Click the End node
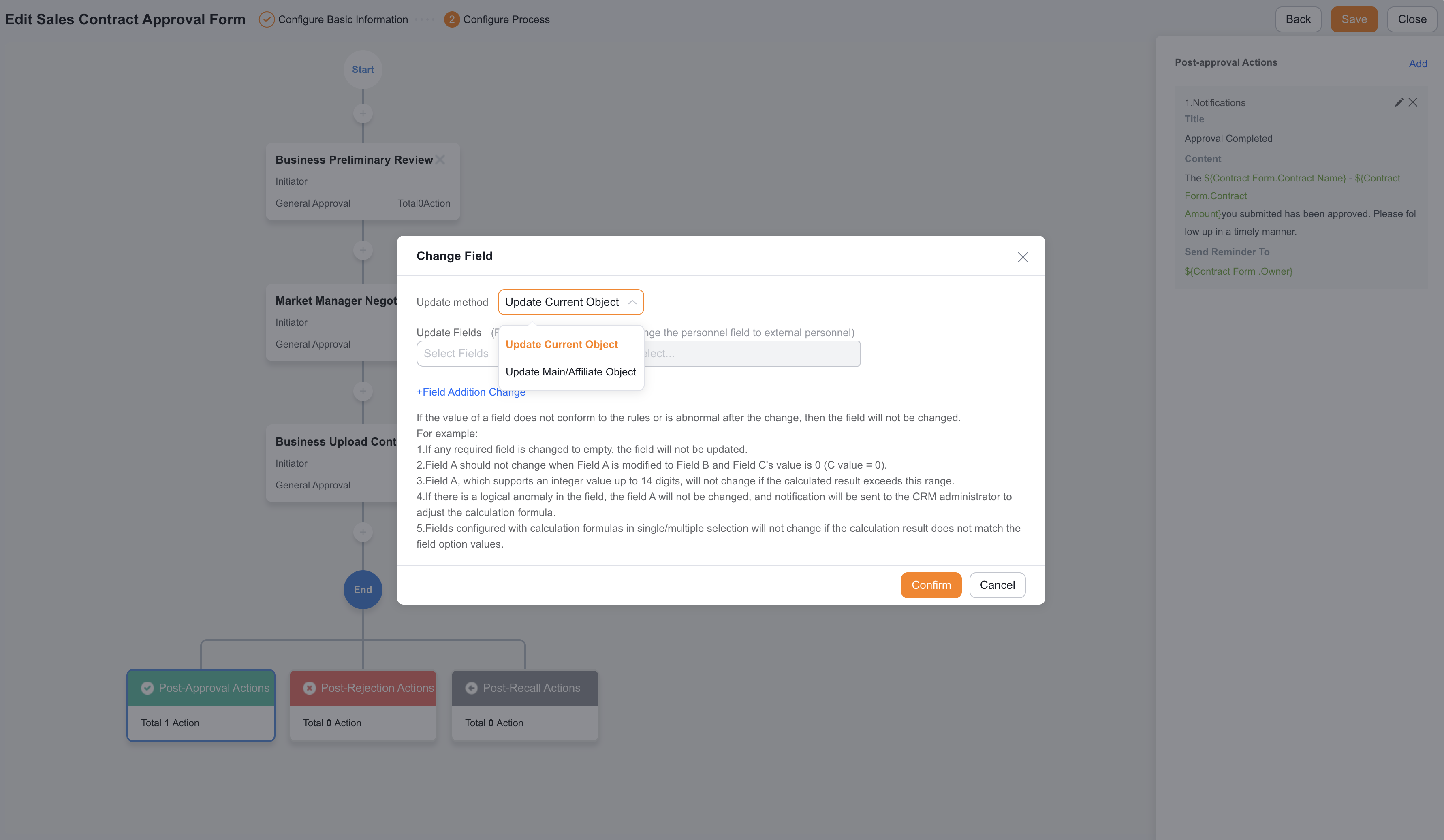 click(363, 590)
